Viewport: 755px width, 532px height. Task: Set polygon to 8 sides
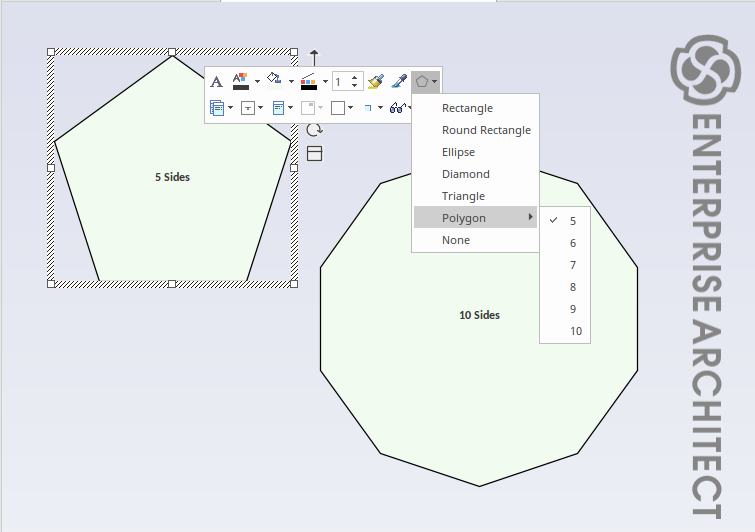[x=573, y=287]
